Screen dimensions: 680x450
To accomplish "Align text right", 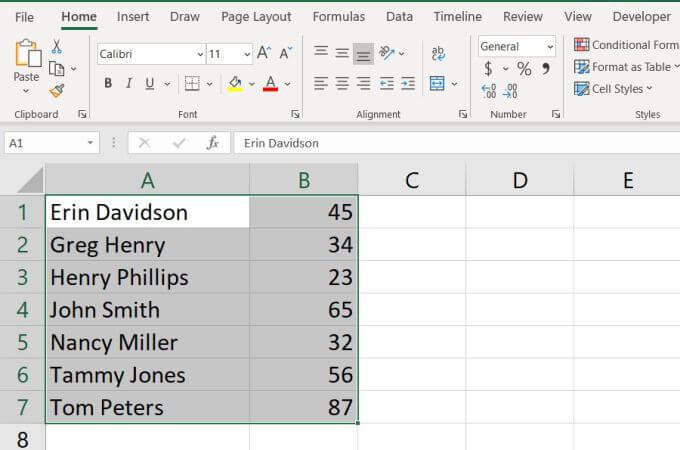I will pos(363,83).
